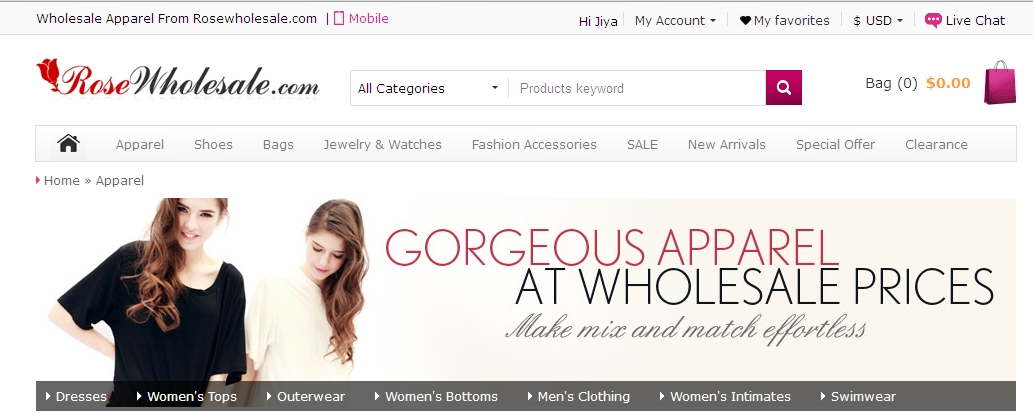Open the All Categories dropdown
The width and height of the screenshot is (1033, 417).
(428, 88)
